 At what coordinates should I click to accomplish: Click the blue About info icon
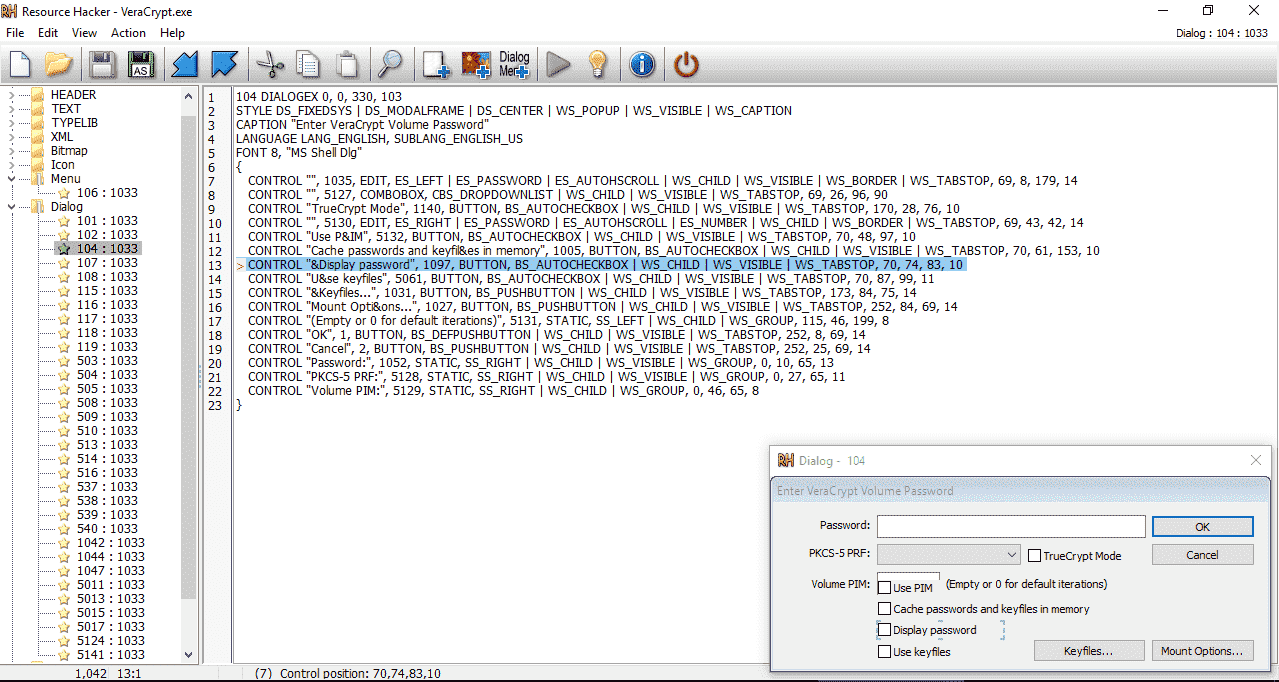[642, 65]
